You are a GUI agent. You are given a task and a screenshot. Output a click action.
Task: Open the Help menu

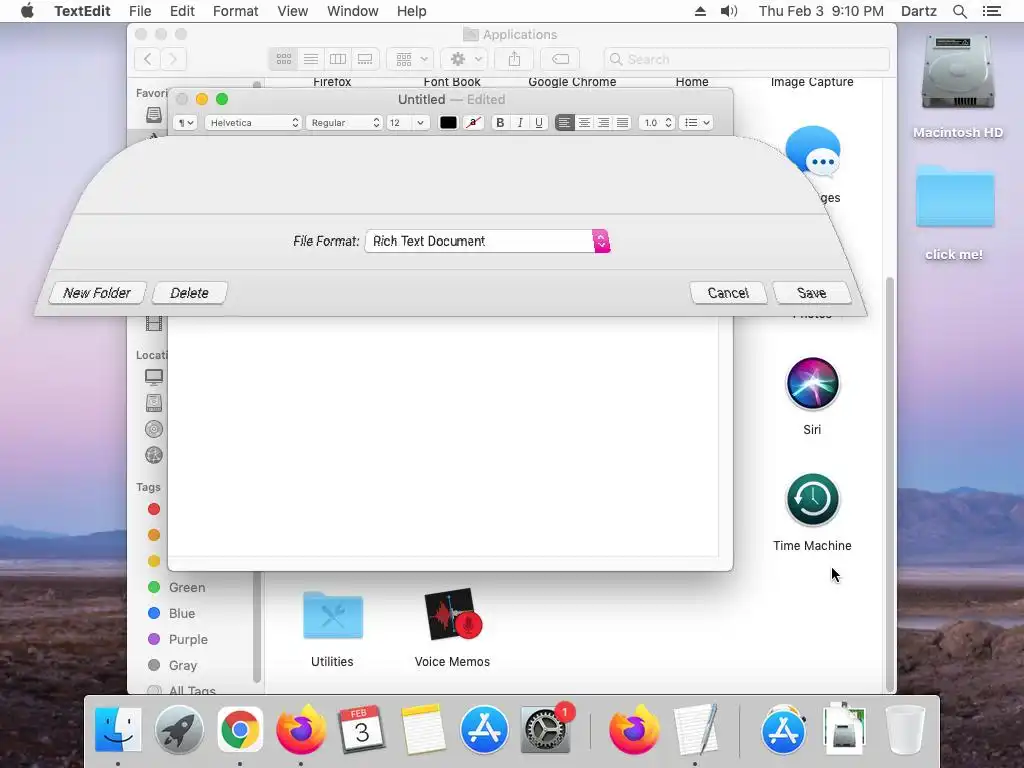point(411,11)
